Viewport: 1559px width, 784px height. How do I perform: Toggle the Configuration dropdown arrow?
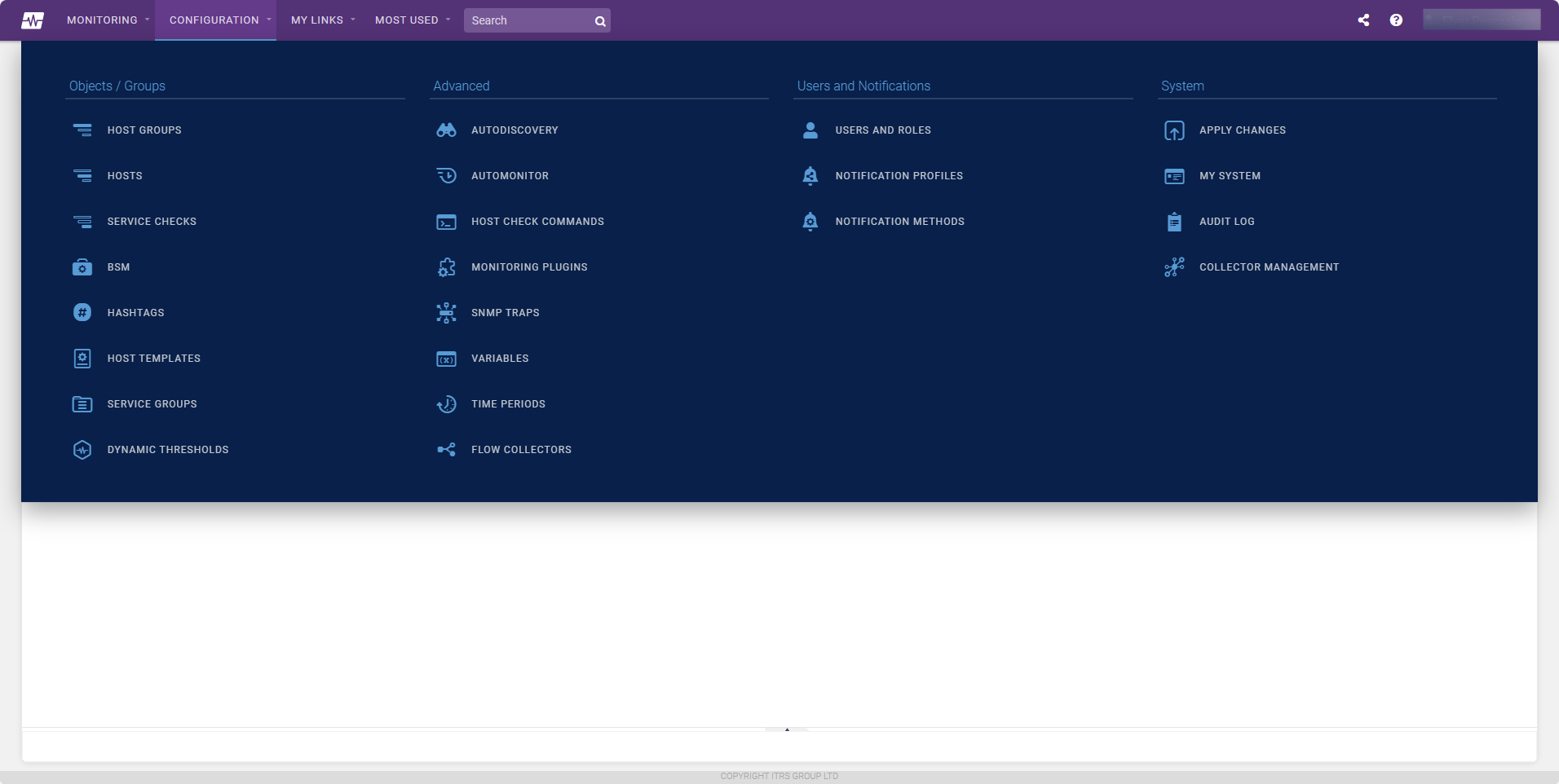click(x=269, y=20)
